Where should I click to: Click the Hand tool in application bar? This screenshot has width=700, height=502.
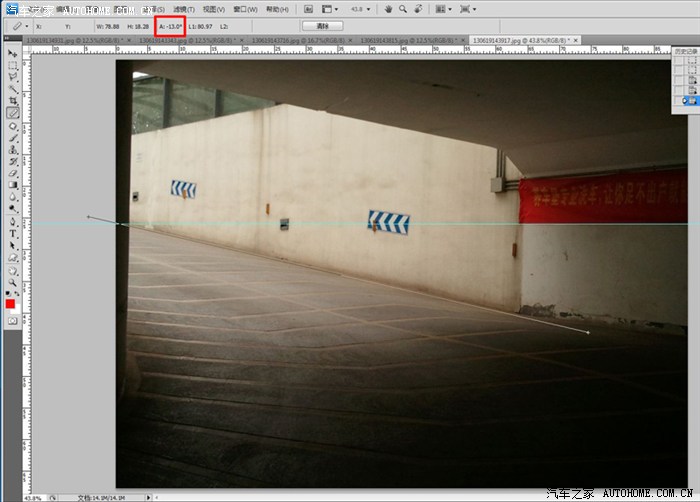point(388,9)
